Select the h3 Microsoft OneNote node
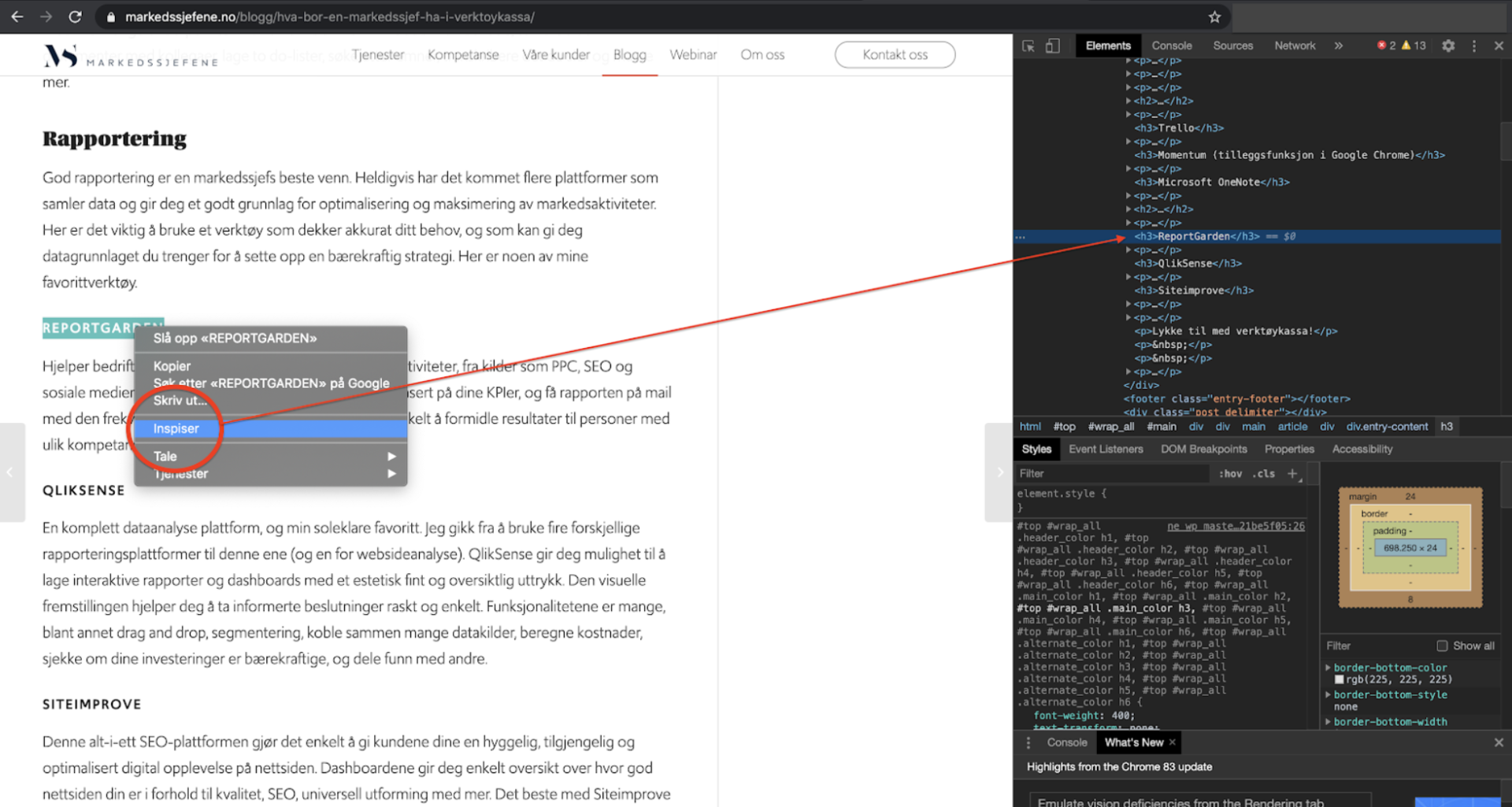1512x807 pixels. point(1212,182)
